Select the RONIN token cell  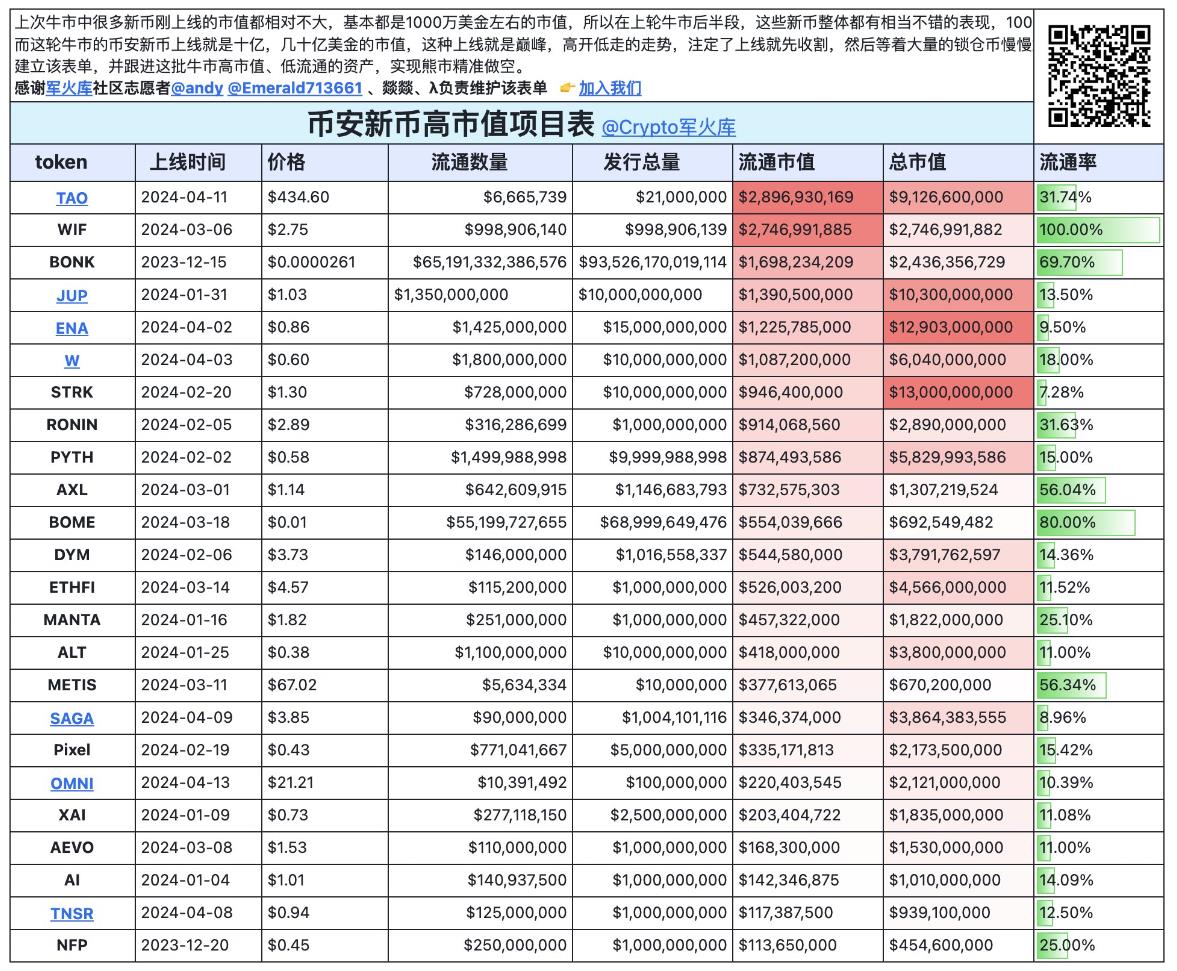tap(72, 425)
